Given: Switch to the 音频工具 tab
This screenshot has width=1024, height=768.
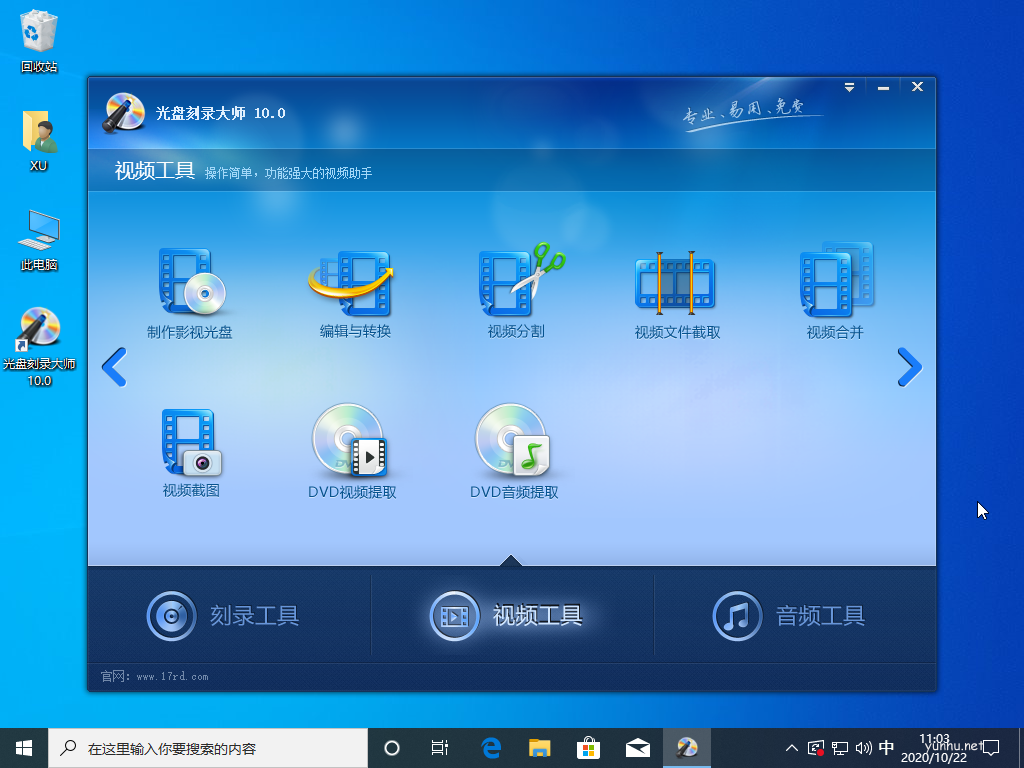Looking at the screenshot, I should pos(790,615).
